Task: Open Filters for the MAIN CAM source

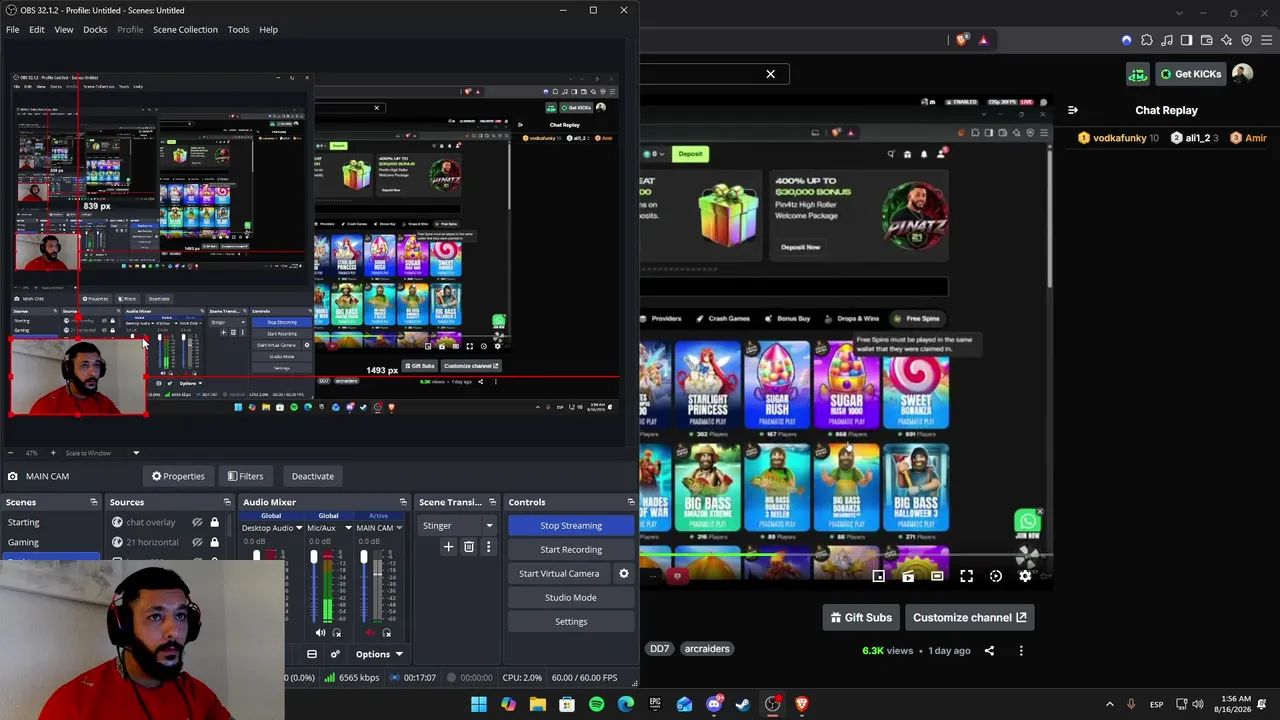Action: 245,476
